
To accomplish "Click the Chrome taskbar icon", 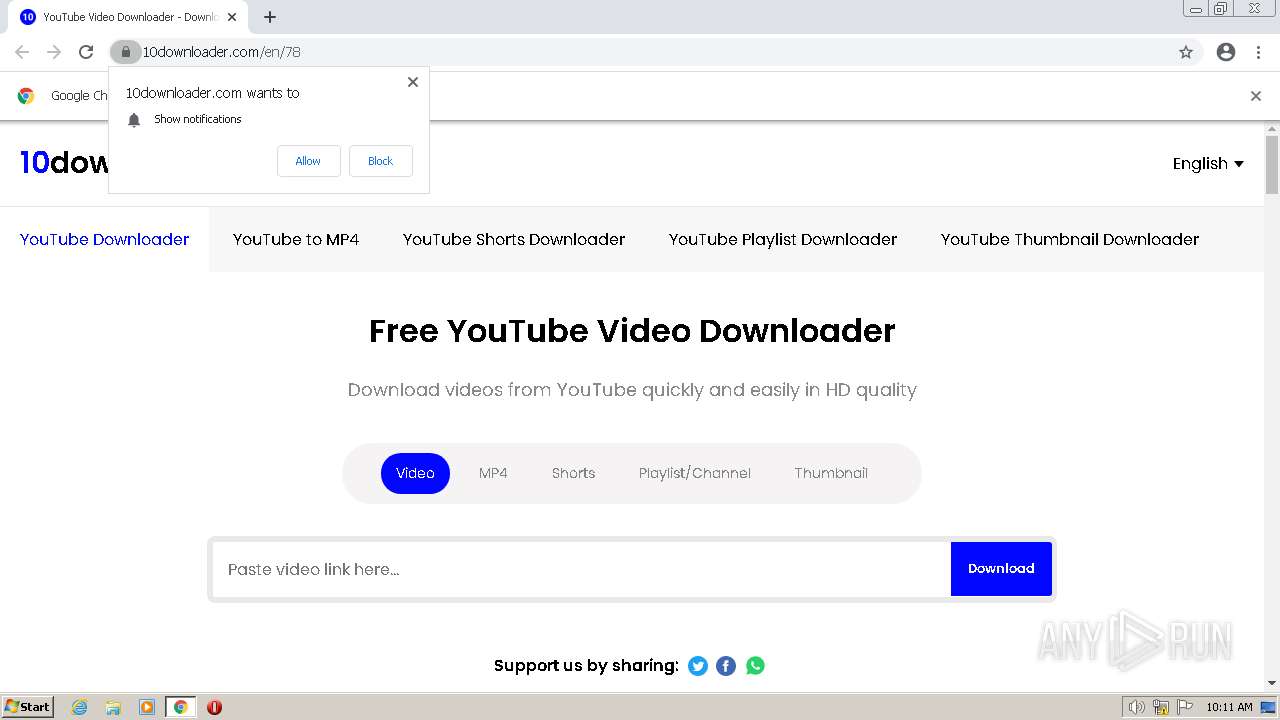I will tap(181, 707).
